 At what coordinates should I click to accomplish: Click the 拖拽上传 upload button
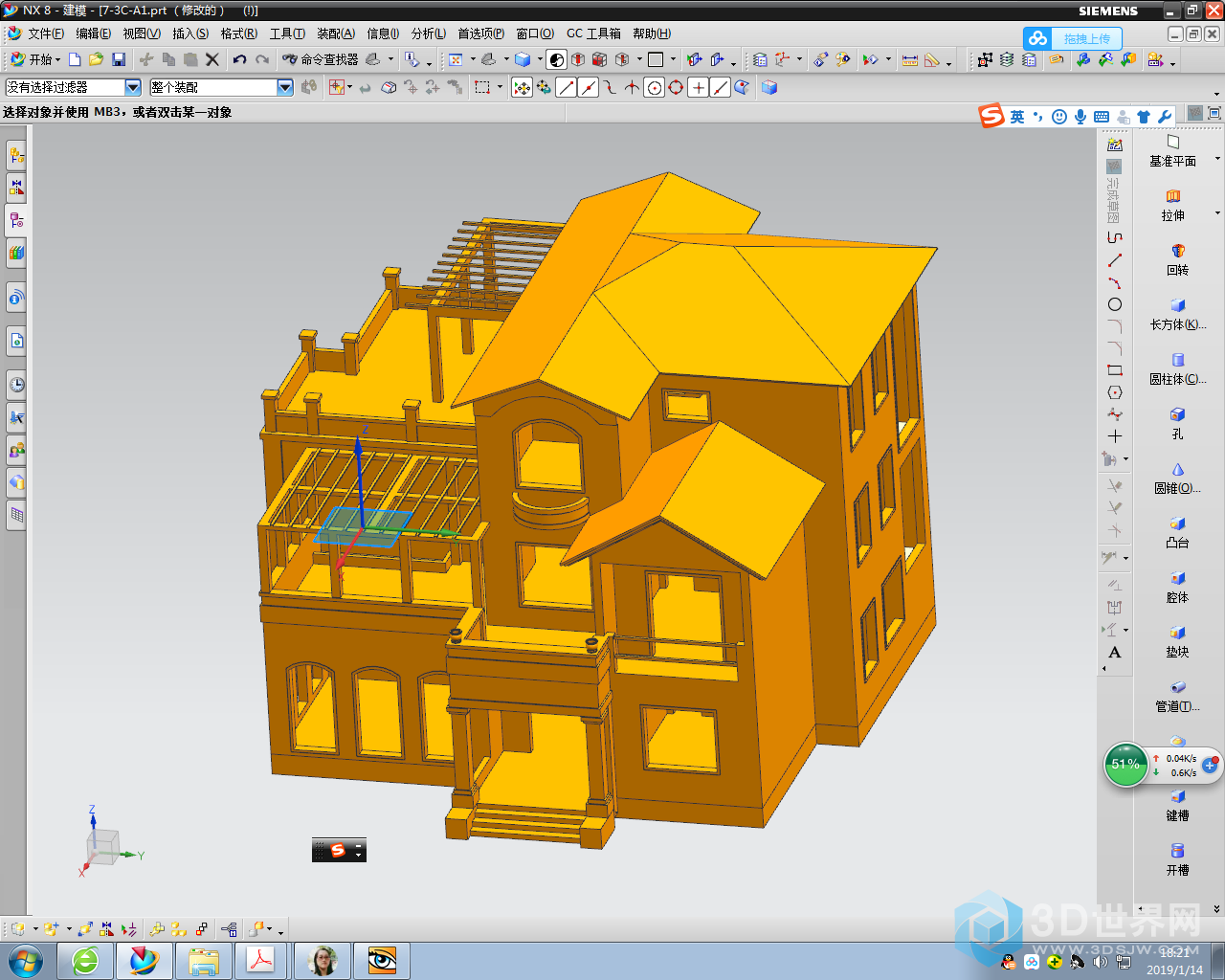(1072, 38)
